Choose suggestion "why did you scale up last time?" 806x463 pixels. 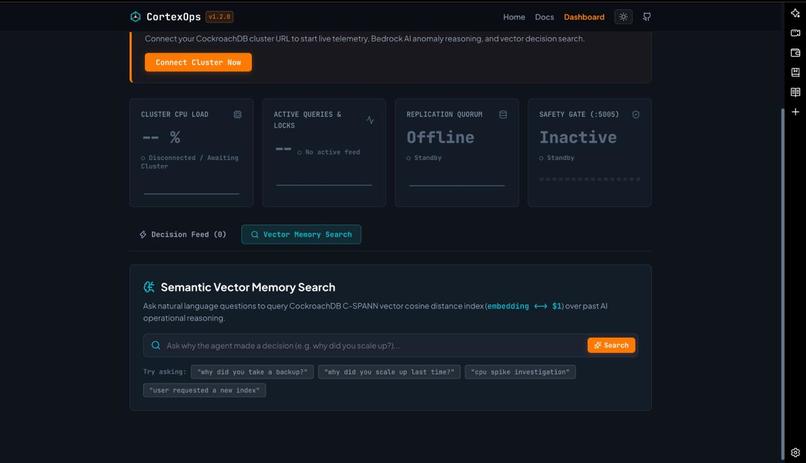(x=389, y=372)
